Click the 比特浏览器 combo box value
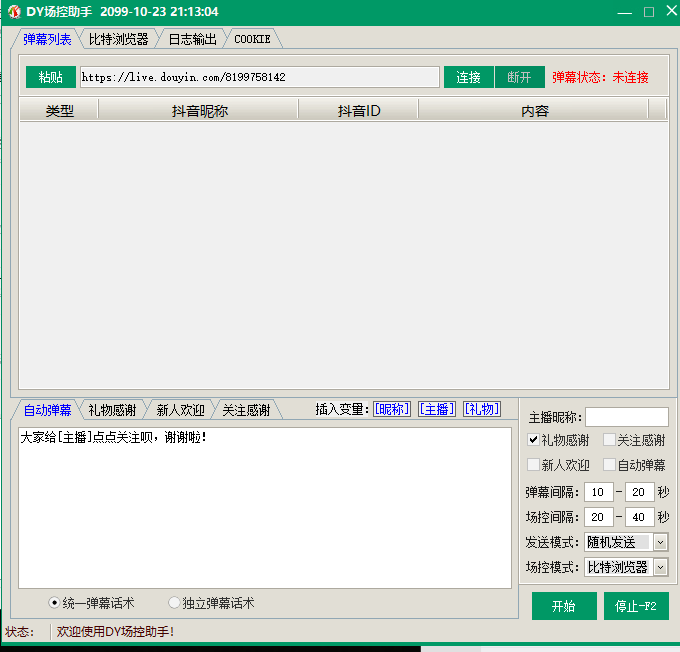Screen dimensions: 680x652 click(618, 567)
